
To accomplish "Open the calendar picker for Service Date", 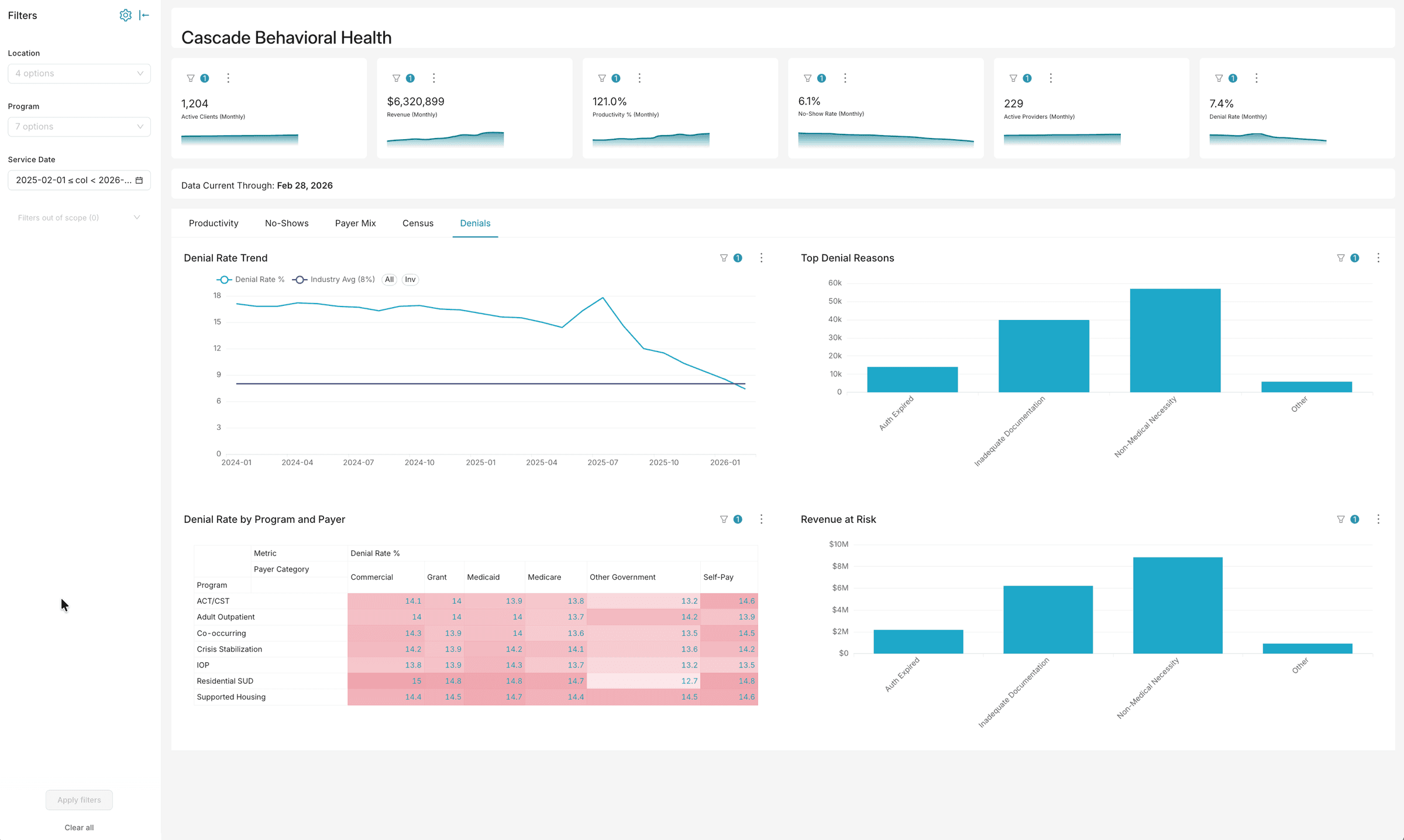I will pyautogui.click(x=139, y=180).
